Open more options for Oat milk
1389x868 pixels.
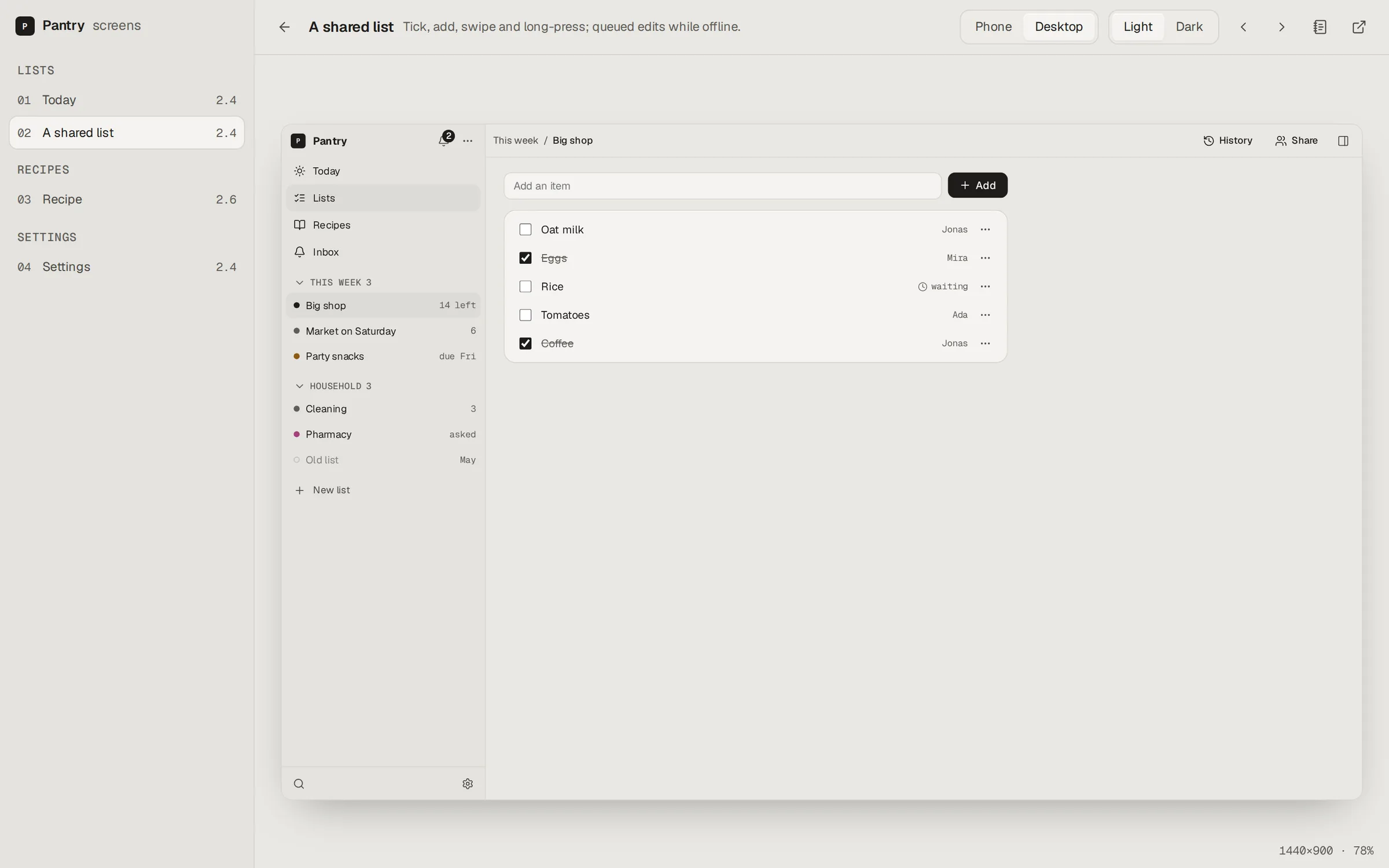point(985,229)
